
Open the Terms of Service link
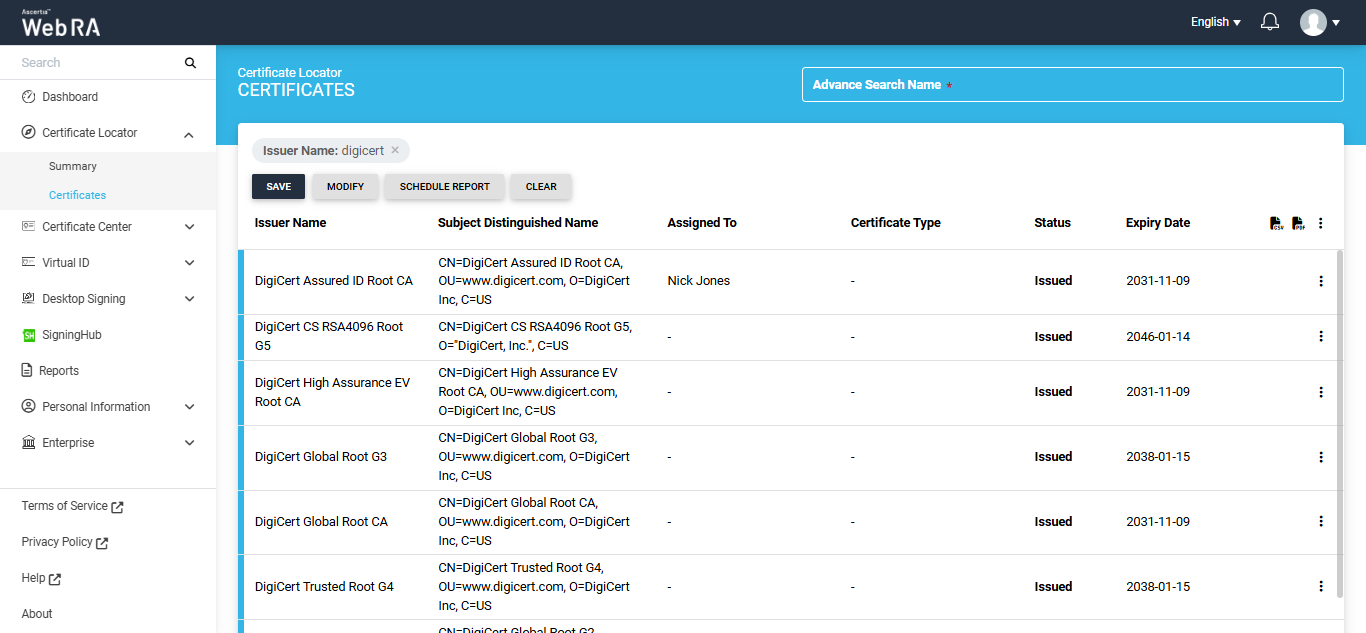tap(72, 506)
